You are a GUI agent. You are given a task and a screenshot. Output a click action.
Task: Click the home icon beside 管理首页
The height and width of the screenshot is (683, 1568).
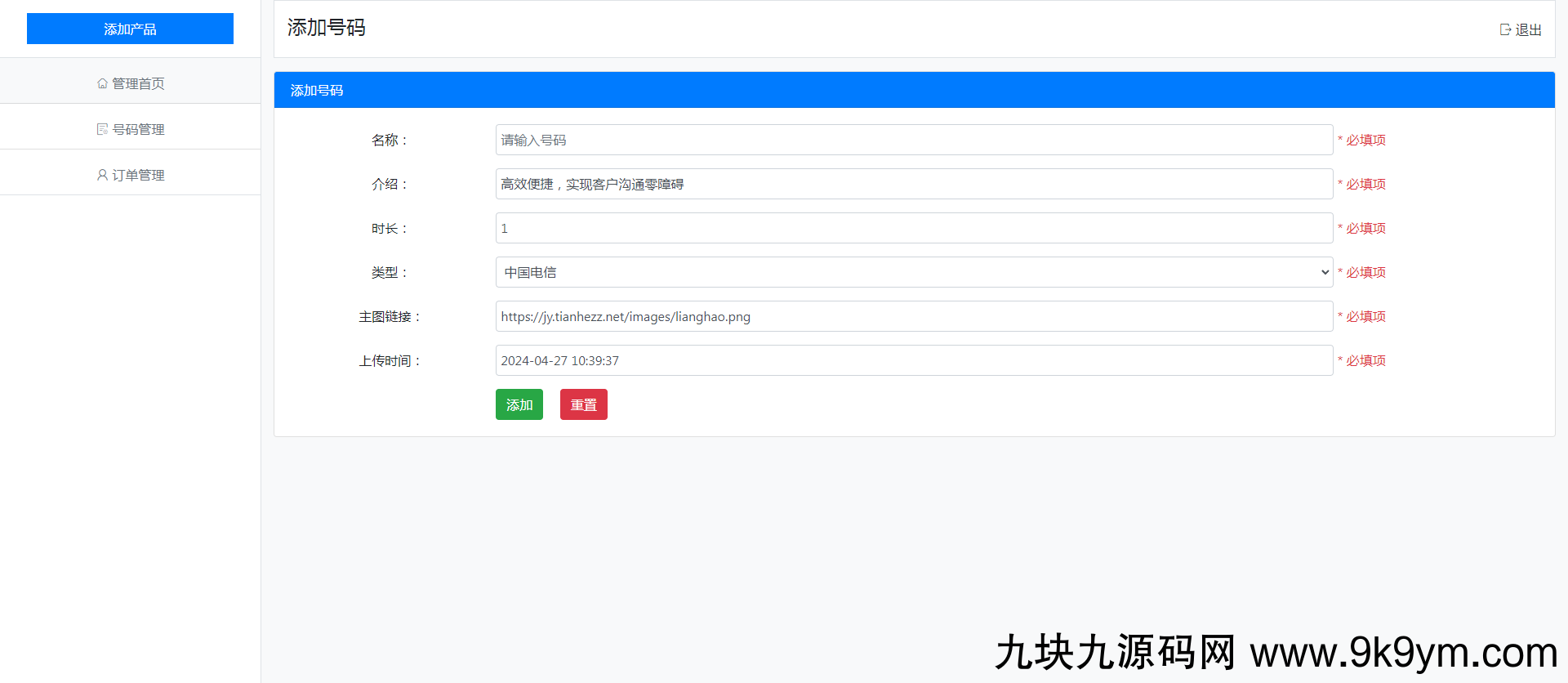tap(102, 83)
